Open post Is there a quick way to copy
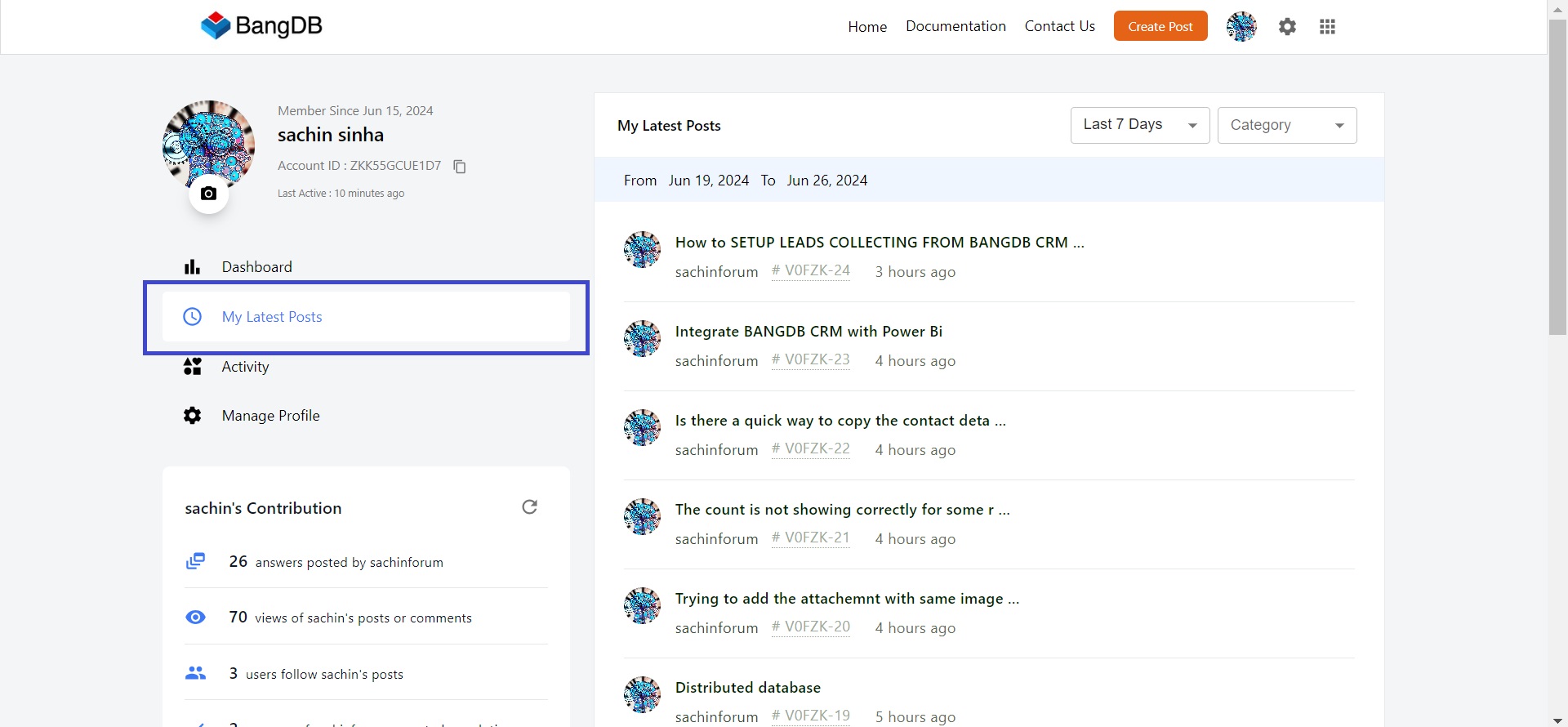 coord(840,421)
